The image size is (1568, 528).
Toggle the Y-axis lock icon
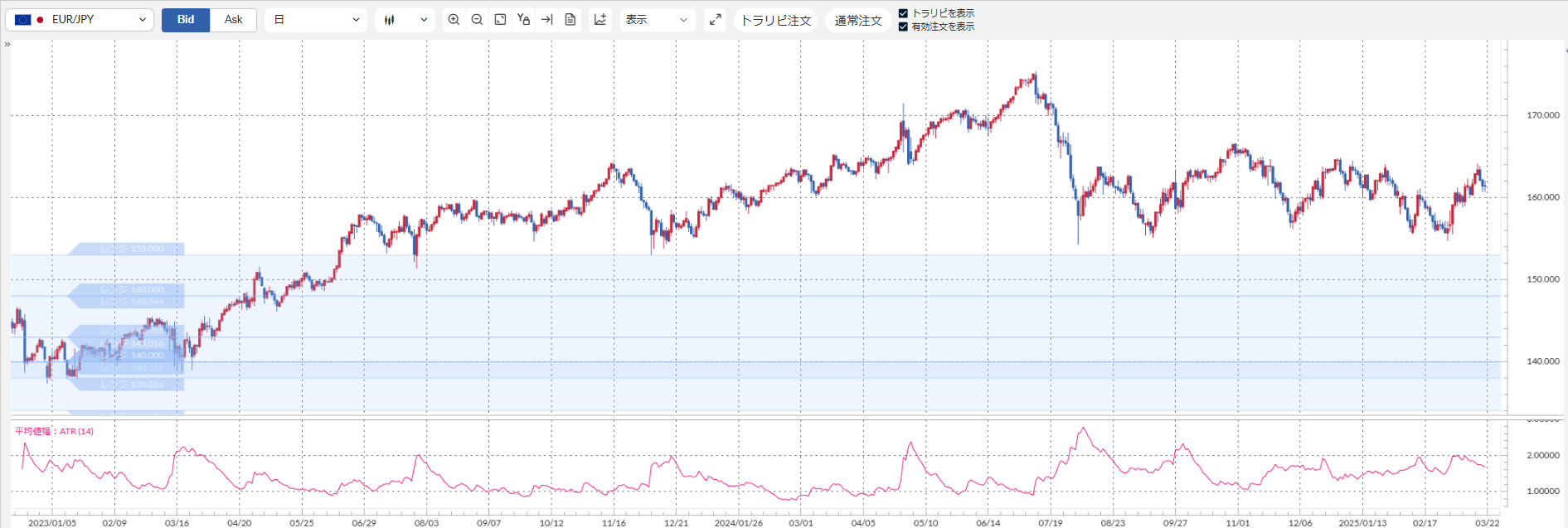point(523,19)
